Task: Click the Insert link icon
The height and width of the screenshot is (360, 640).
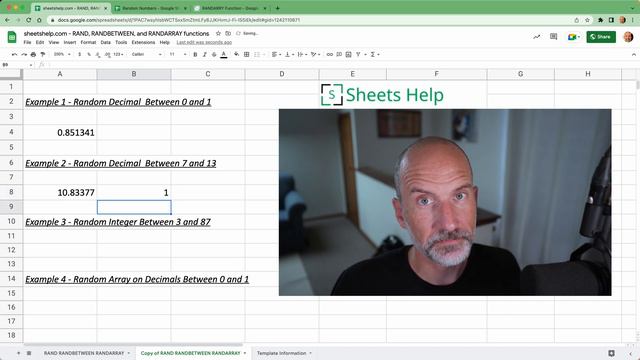Action: tap(329, 54)
